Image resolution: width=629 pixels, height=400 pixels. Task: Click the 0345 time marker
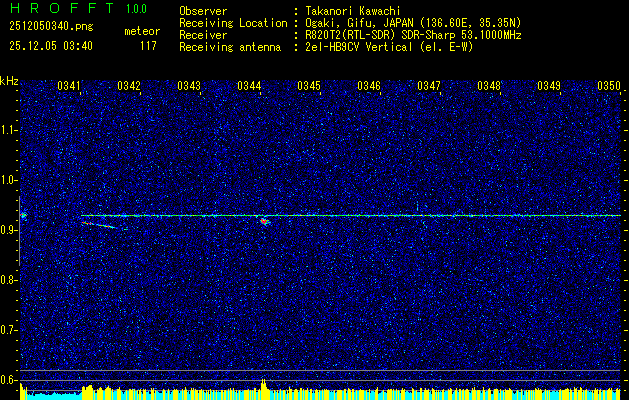coord(309,86)
